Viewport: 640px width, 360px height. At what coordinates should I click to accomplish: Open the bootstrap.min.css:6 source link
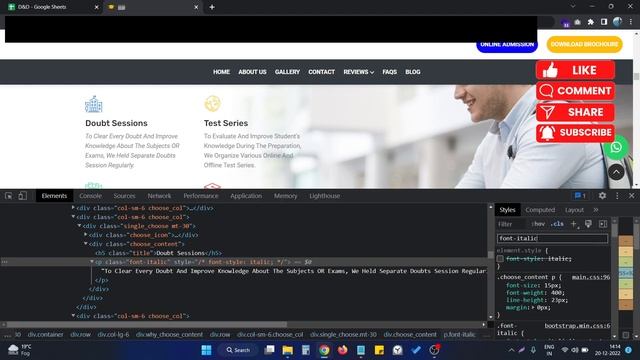(577, 326)
